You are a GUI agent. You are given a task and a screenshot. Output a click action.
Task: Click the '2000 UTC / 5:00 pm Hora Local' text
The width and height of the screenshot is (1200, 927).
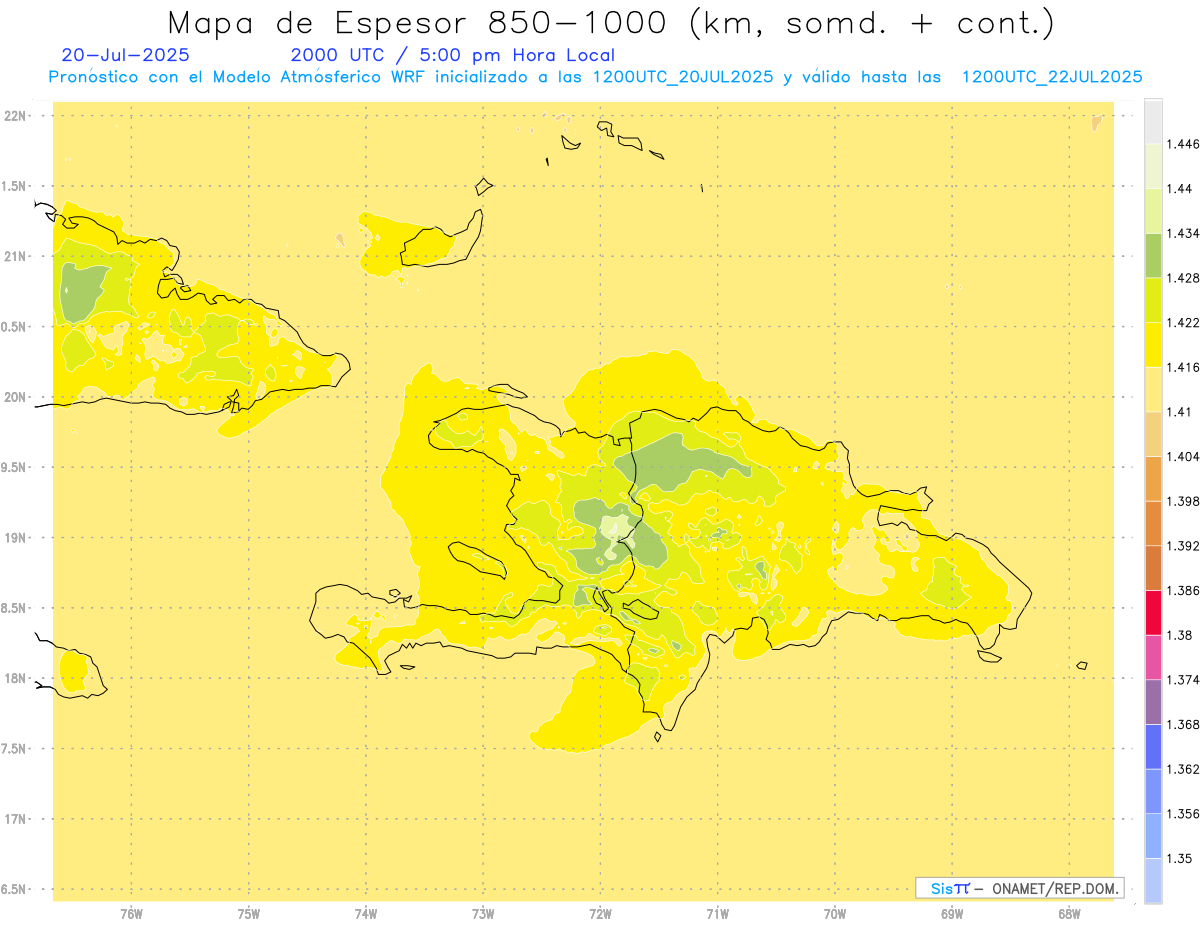(452, 55)
